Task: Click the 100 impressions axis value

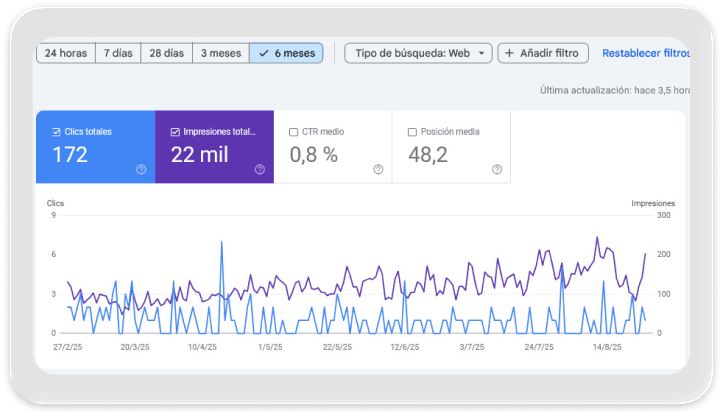Action: [664, 294]
